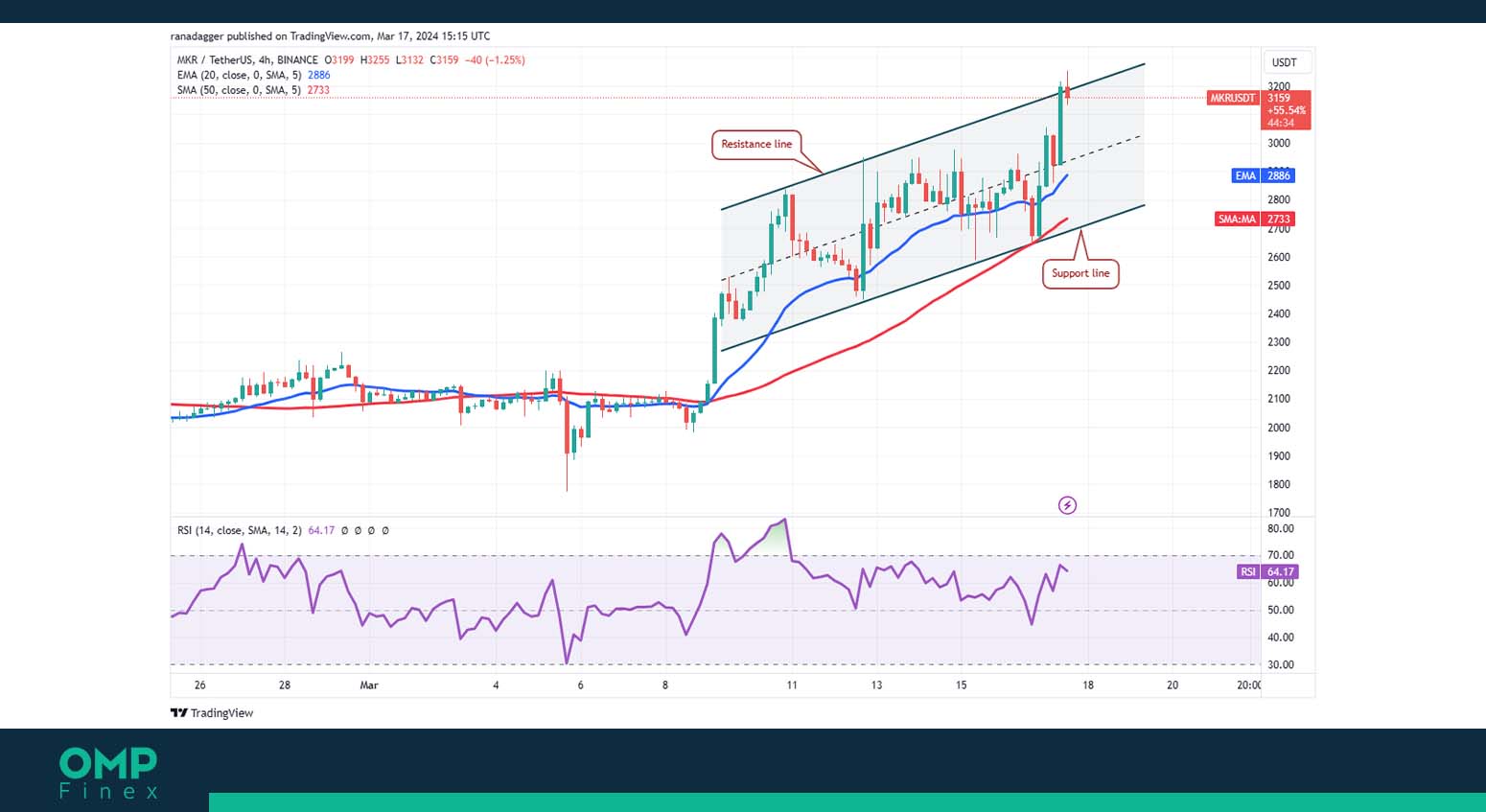This screenshot has height=812, width=1486.
Task: Select the SMA:MA 2733 axis label
Action: click(x=1255, y=219)
